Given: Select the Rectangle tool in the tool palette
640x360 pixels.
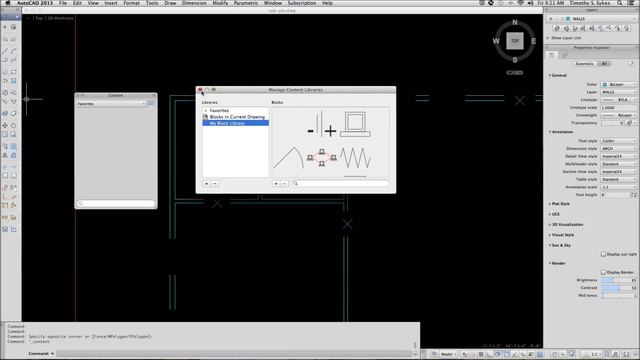Looking at the screenshot, I should click(x=13, y=72).
